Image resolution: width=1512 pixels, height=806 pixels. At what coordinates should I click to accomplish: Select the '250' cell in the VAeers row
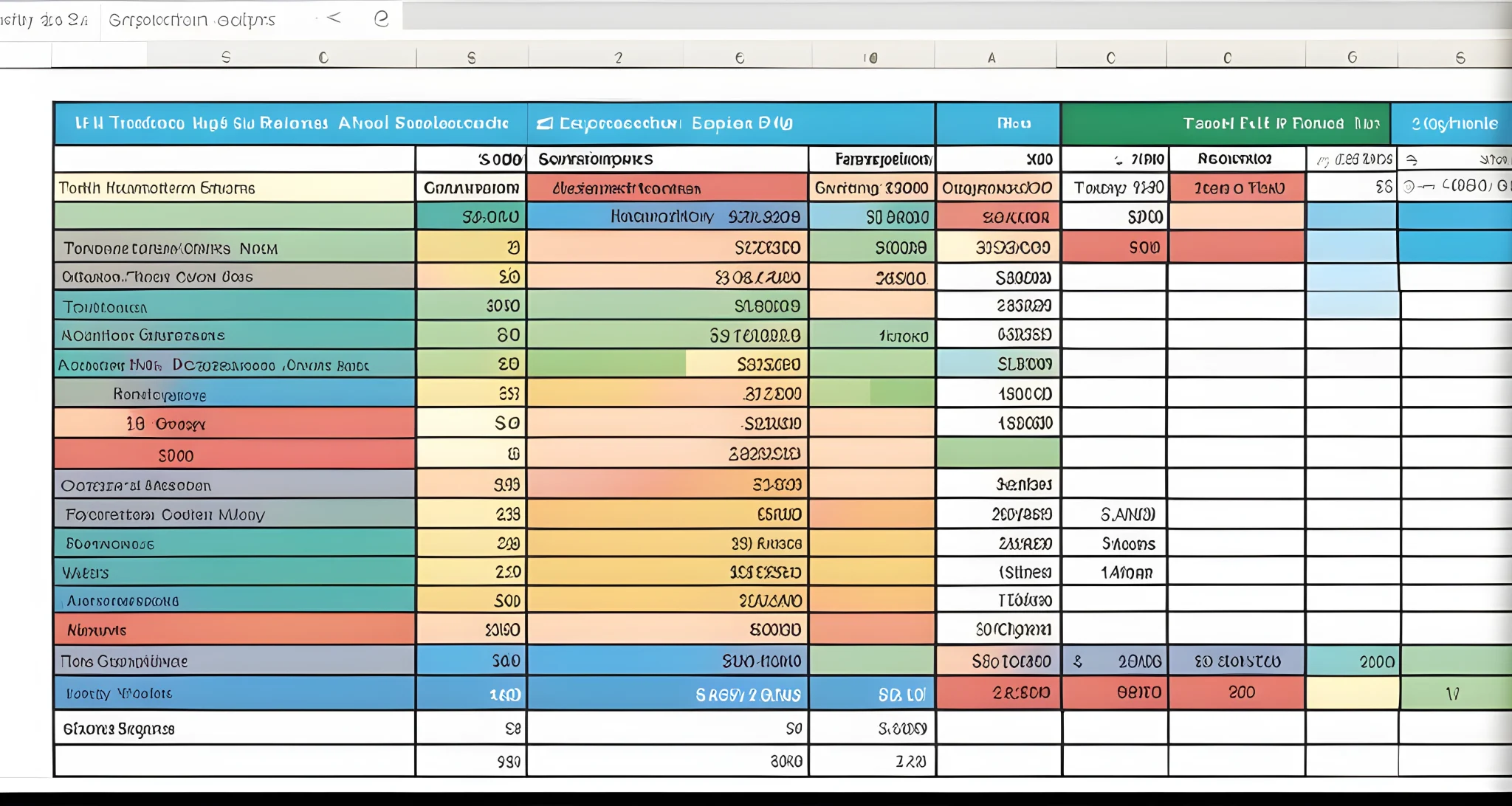[x=472, y=572]
